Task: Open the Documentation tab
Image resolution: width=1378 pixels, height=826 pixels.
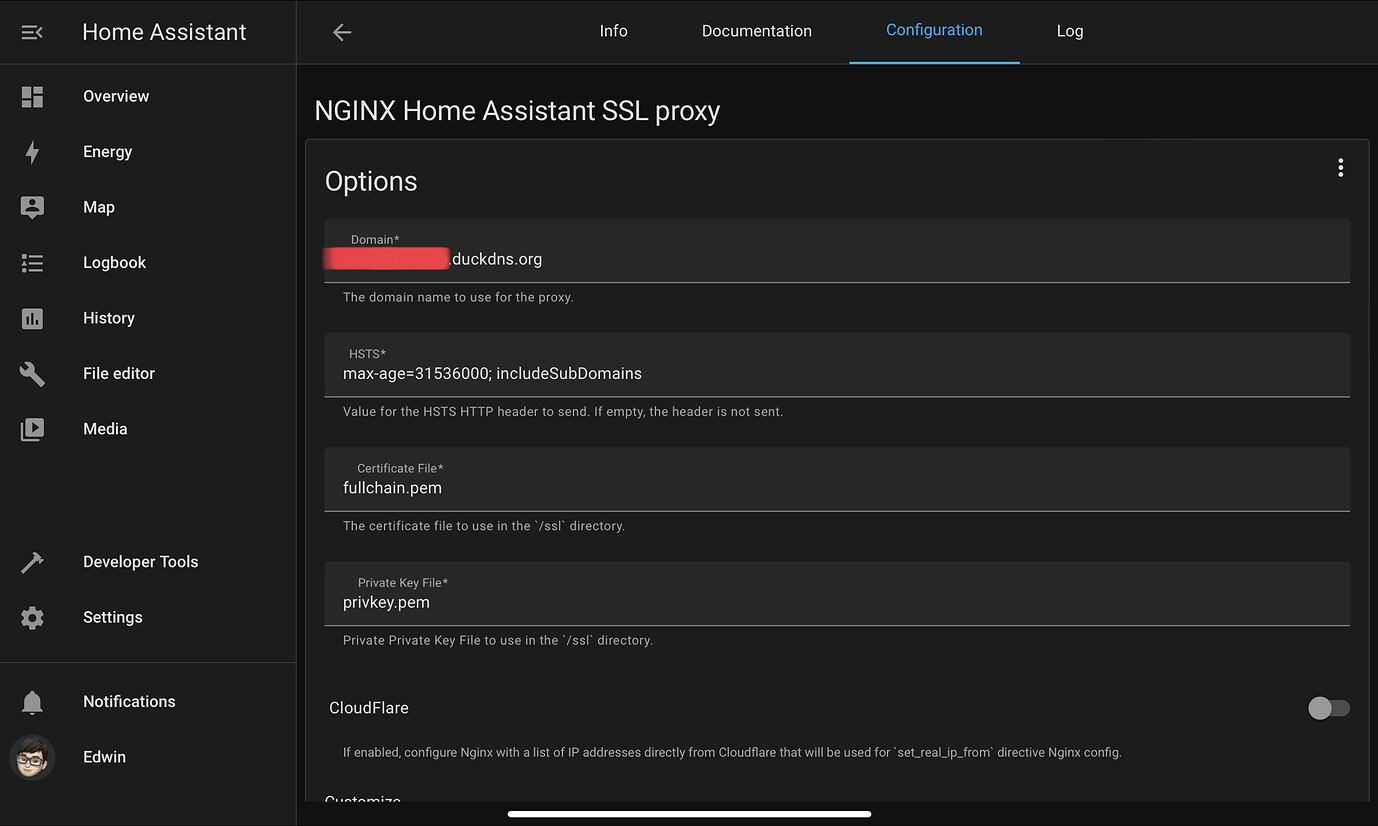Action: (756, 31)
